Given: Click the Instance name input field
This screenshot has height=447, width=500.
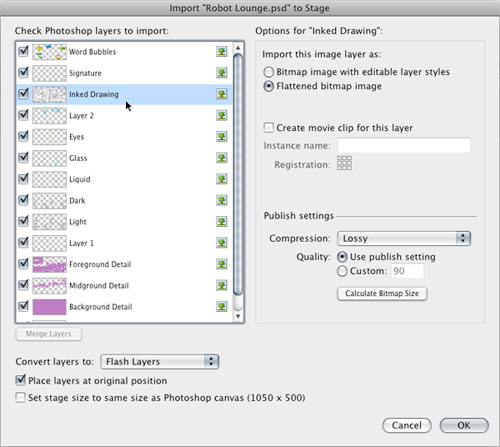Looking at the screenshot, I should pyautogui.click(x=404, y=146).
